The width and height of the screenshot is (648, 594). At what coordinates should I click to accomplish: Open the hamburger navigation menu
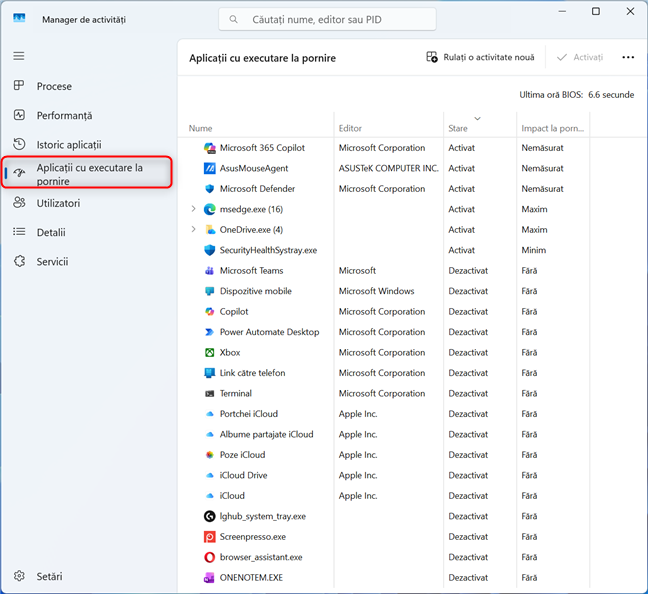coord(19,56)
